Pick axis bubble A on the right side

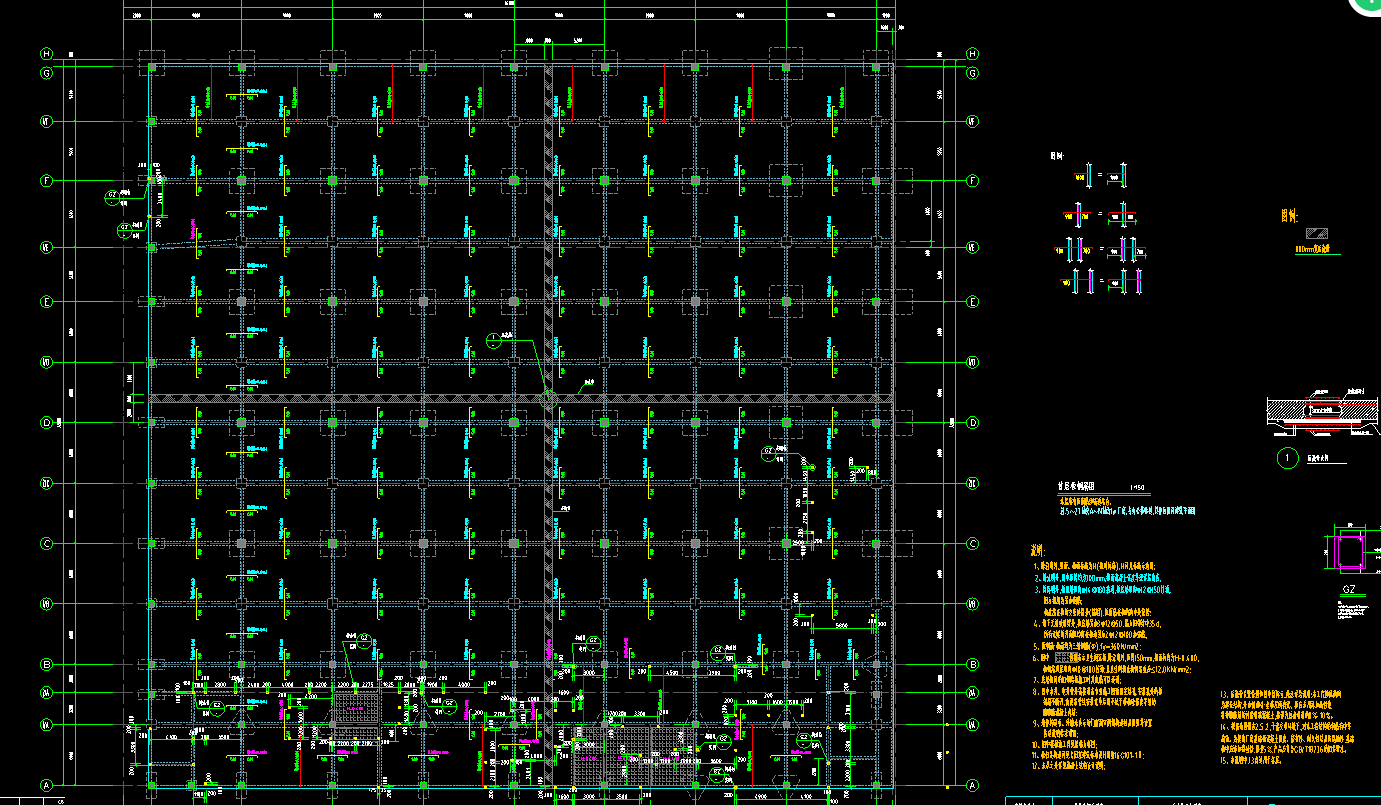974,784
